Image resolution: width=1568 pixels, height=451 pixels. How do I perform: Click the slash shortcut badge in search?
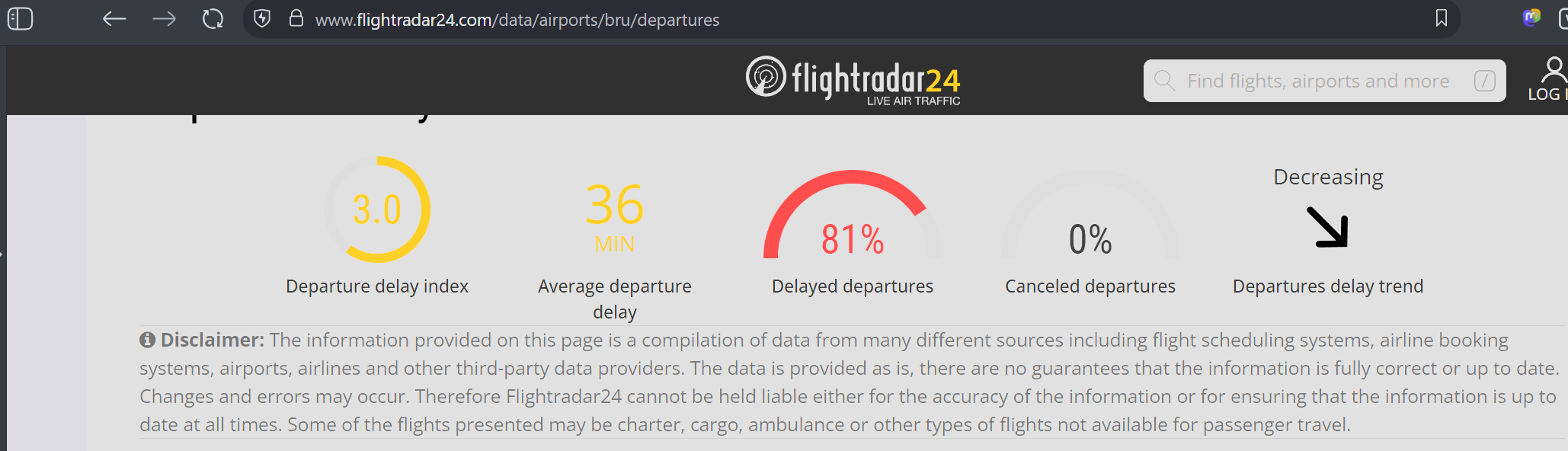coord(1484,81)
